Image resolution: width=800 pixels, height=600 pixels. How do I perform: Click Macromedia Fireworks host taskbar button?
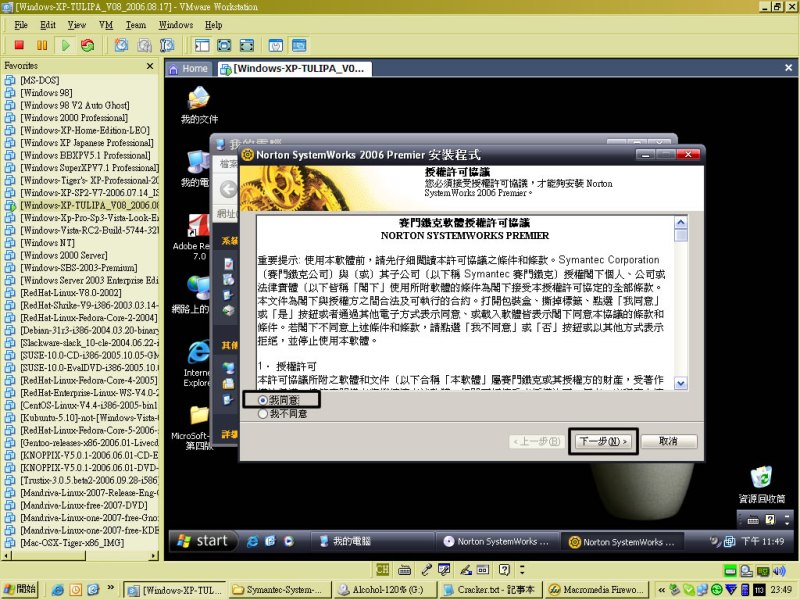point(597,589)
